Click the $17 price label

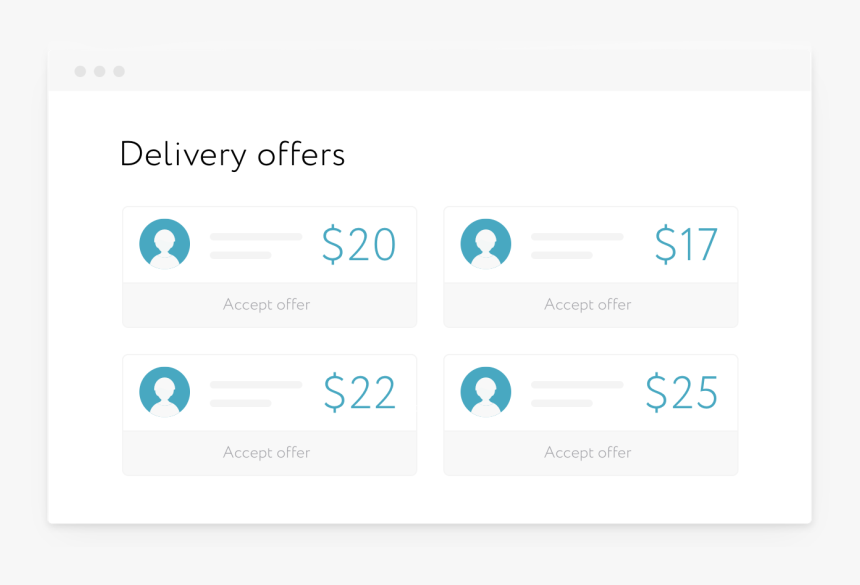[x=686, y=245]
